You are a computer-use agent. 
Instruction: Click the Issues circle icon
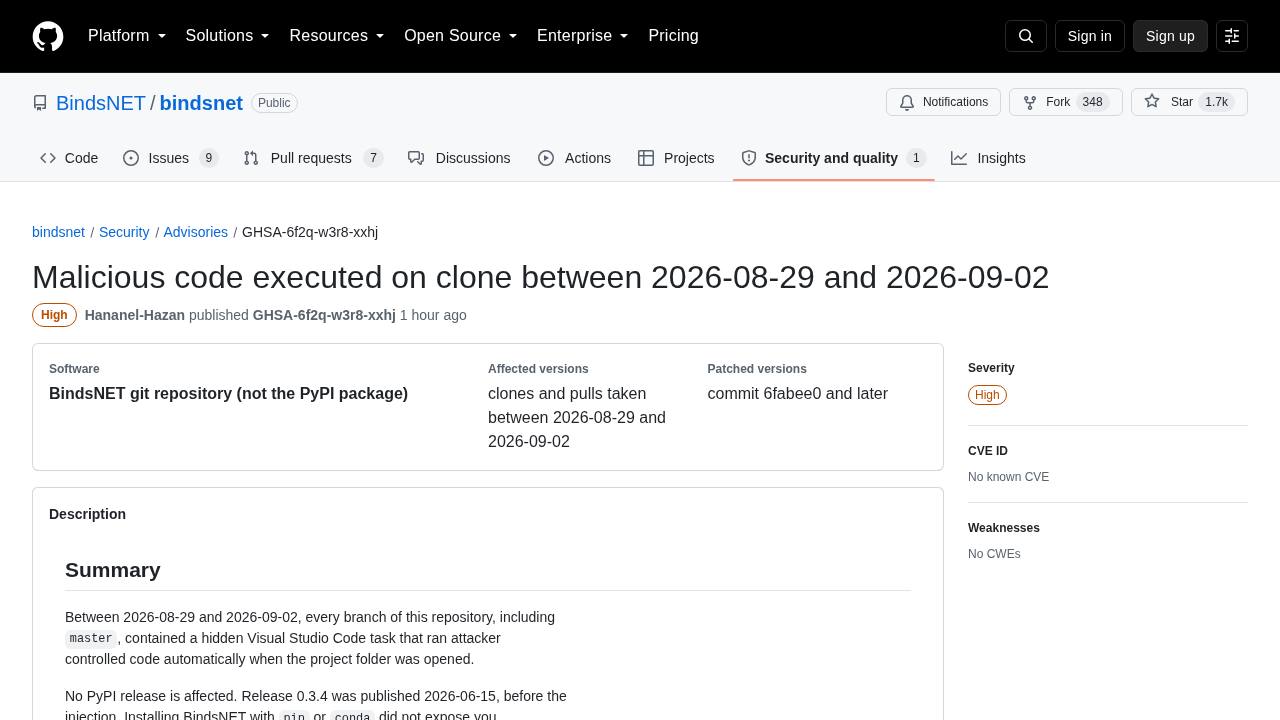[x=131, y=158]
